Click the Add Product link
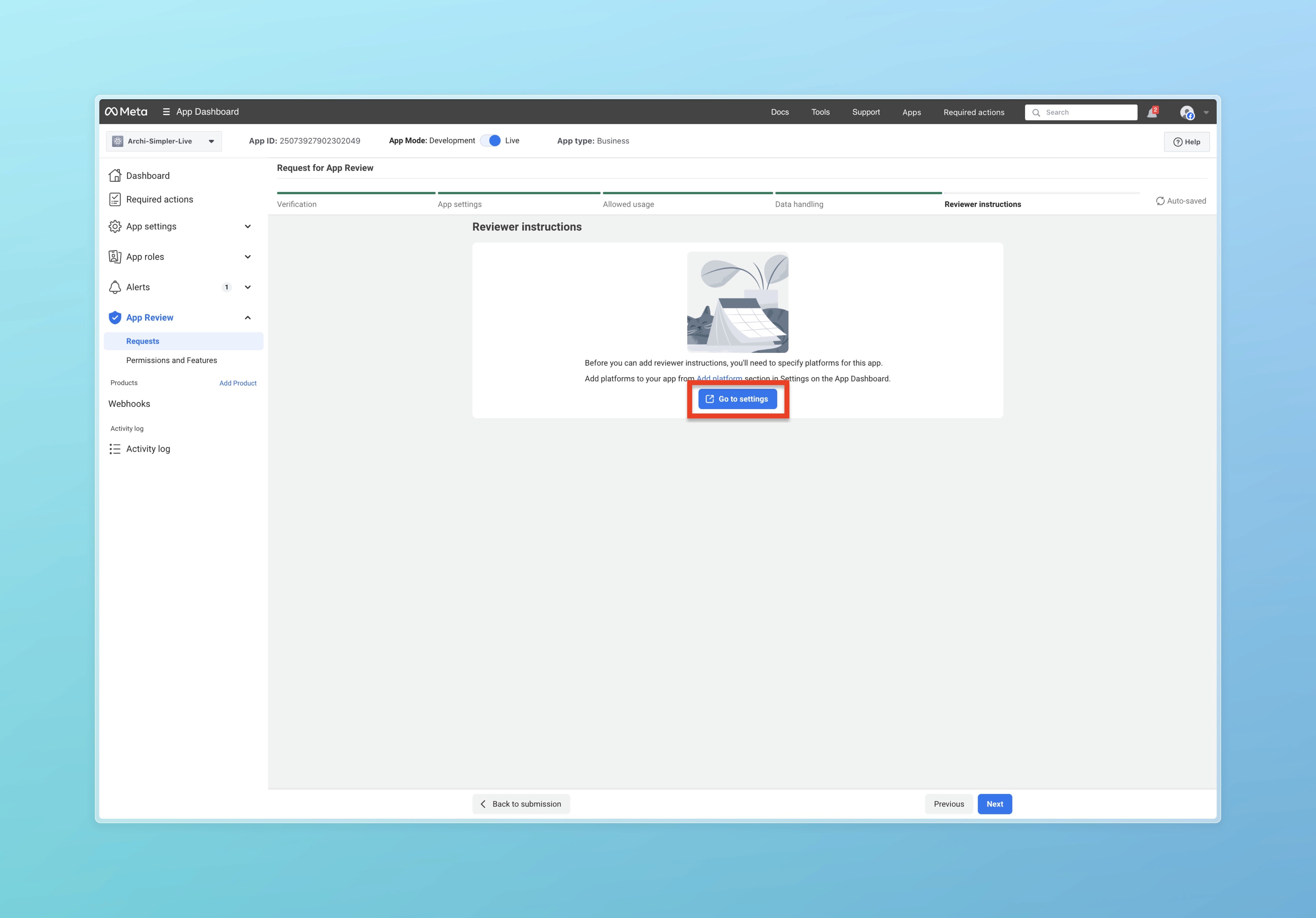 pos(238,383)
